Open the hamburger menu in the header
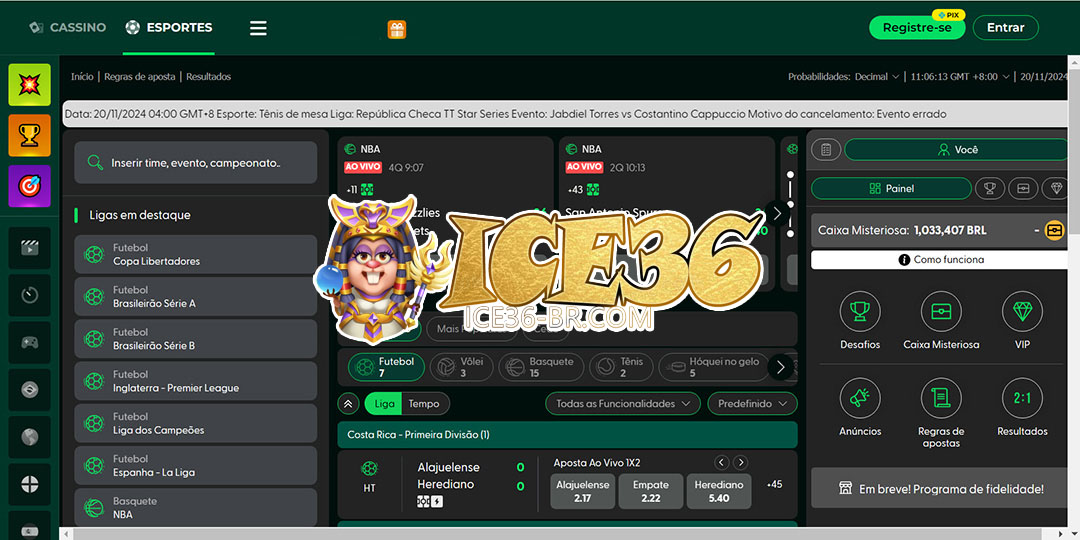 click(258, 28)
